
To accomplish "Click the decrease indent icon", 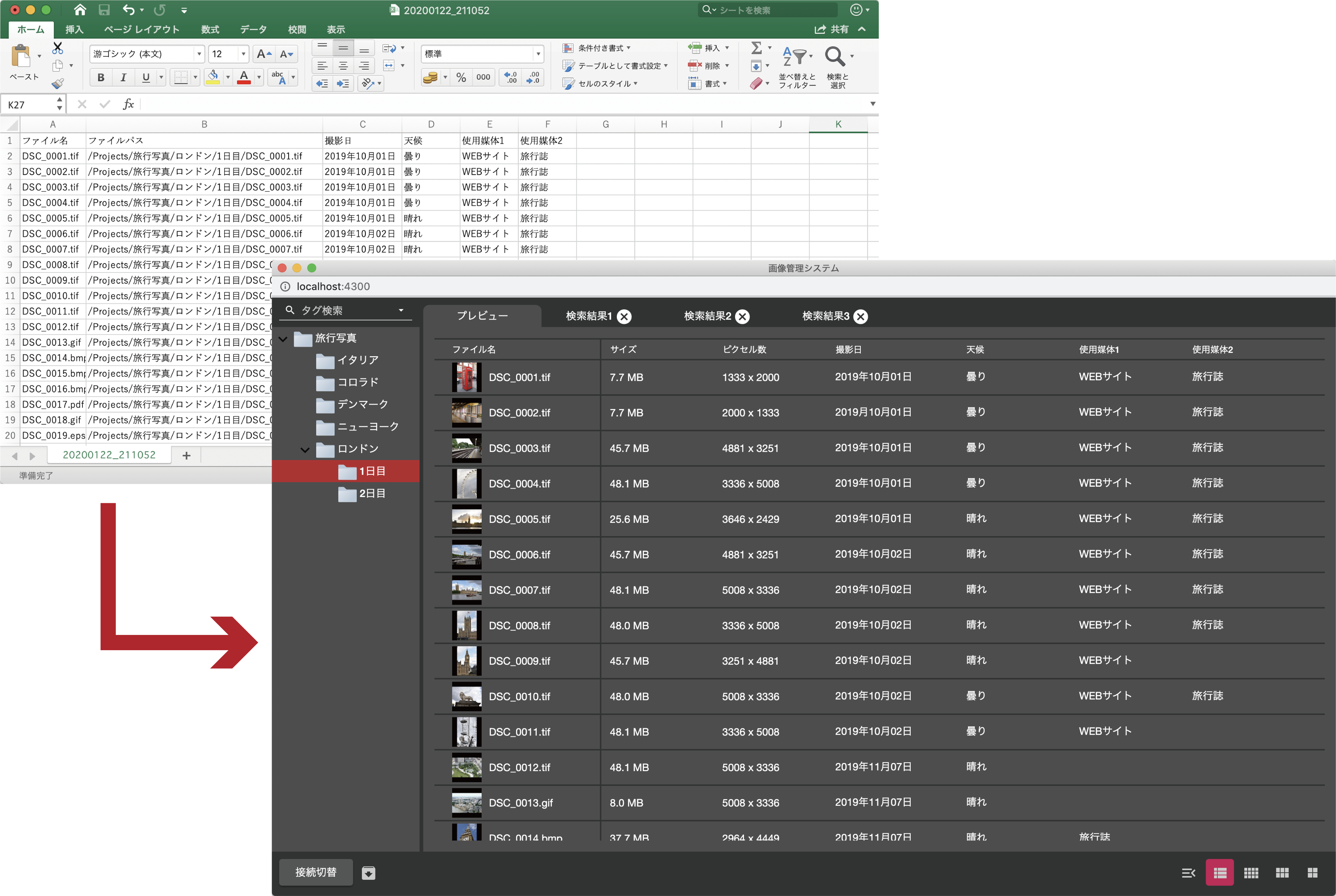I will pos(322,83).
